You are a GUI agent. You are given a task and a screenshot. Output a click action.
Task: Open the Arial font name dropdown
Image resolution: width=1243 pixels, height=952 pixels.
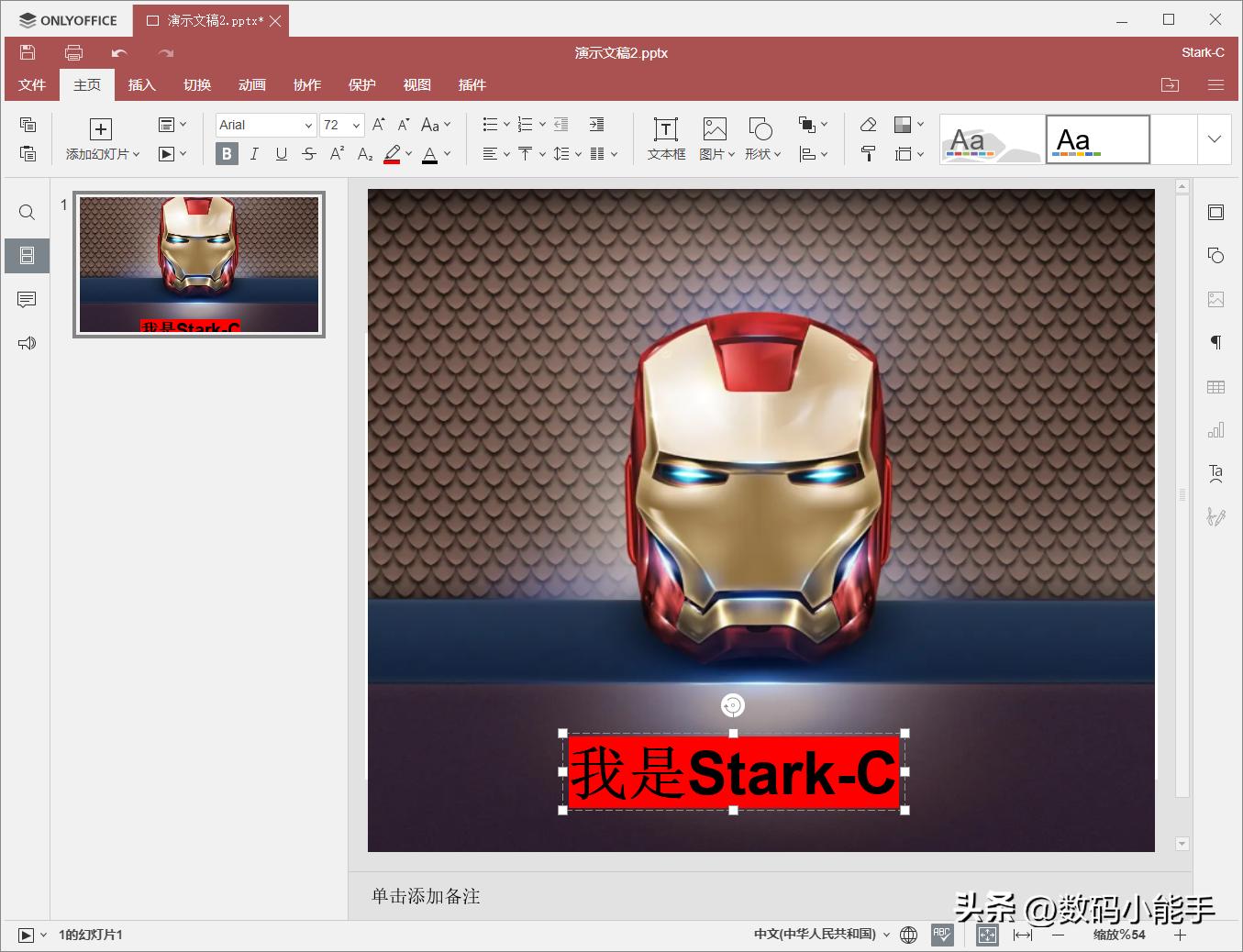click(308, 125)
